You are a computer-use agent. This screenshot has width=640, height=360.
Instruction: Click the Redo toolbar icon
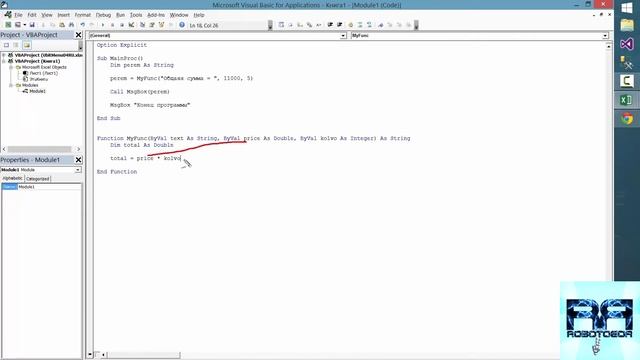(92, 25)
